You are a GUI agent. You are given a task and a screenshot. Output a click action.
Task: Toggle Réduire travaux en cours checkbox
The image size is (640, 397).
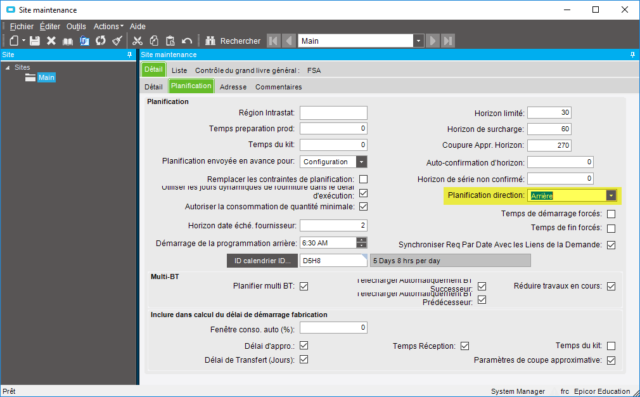(611, 286)
